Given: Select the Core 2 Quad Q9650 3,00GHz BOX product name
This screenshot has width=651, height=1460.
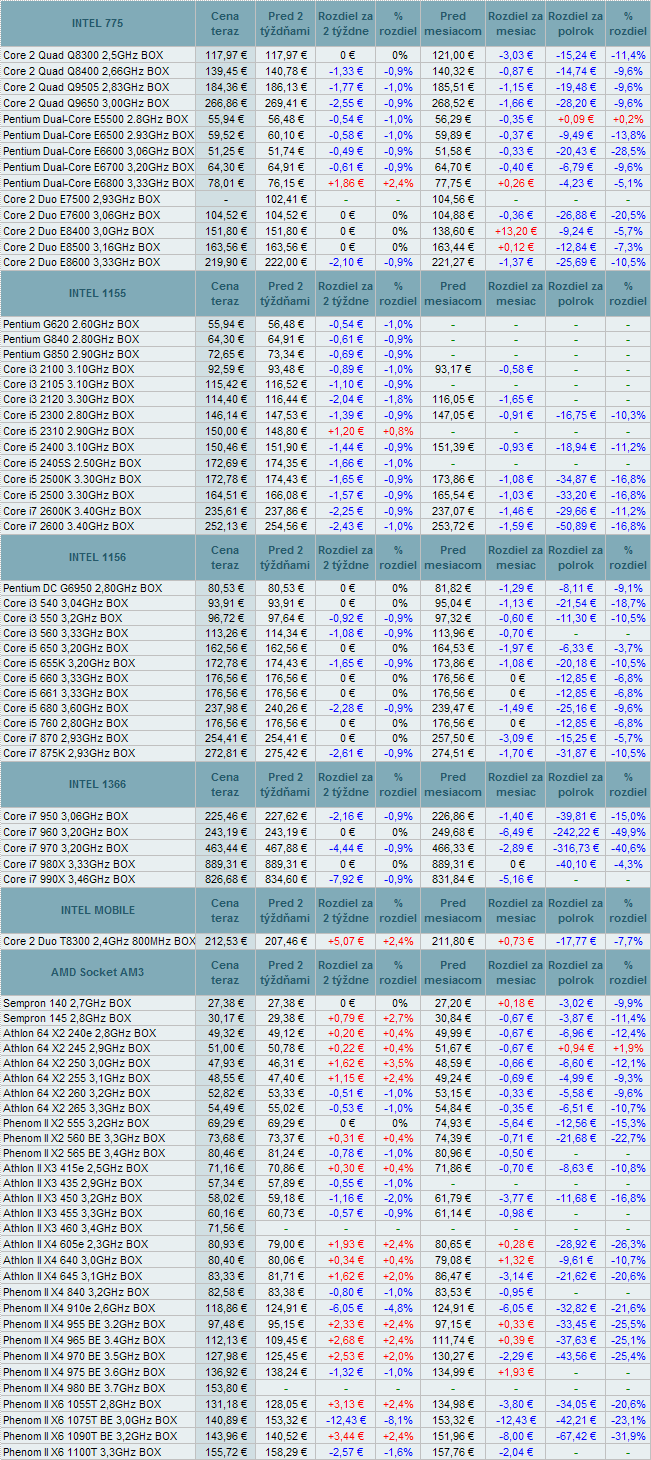Looking at the screenshot, I should pos(88,103).
